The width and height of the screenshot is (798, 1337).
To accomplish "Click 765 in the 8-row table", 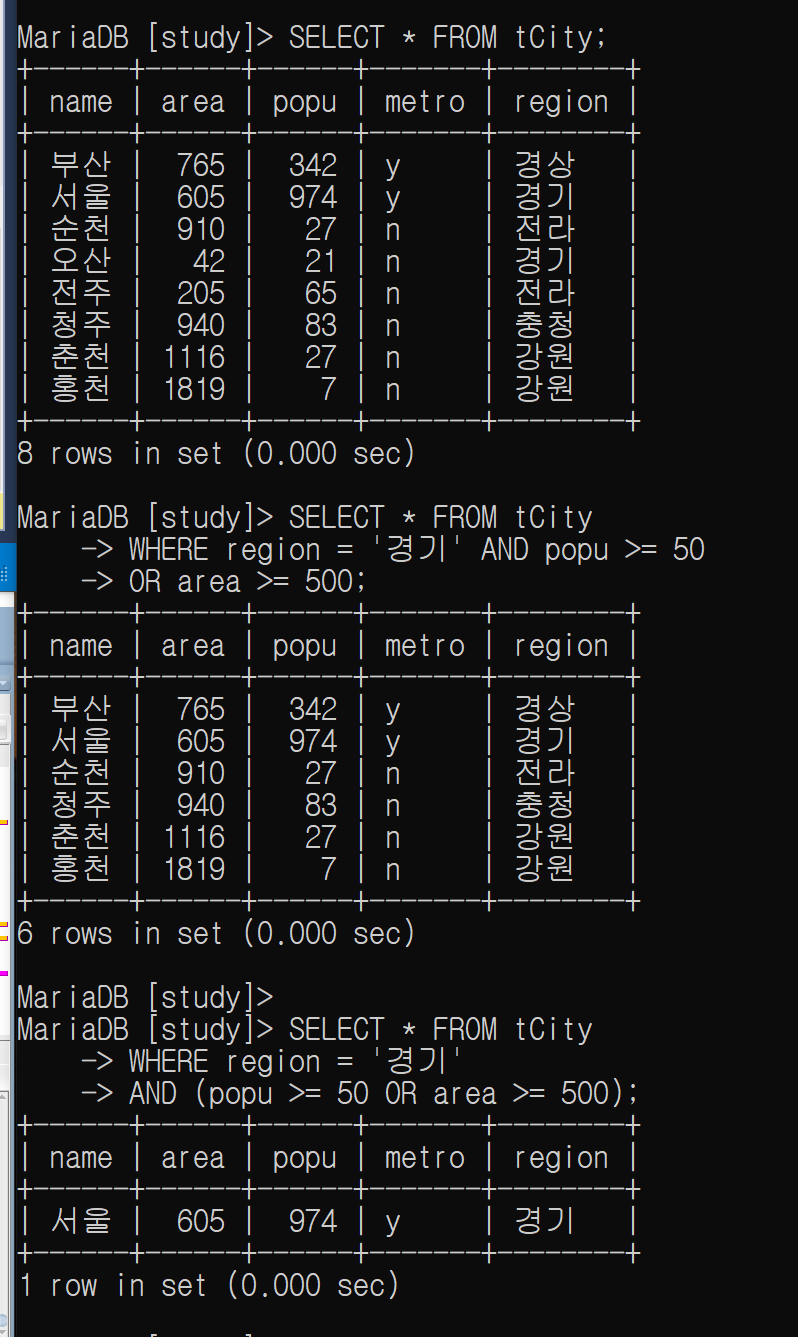I will pos(201,166).
